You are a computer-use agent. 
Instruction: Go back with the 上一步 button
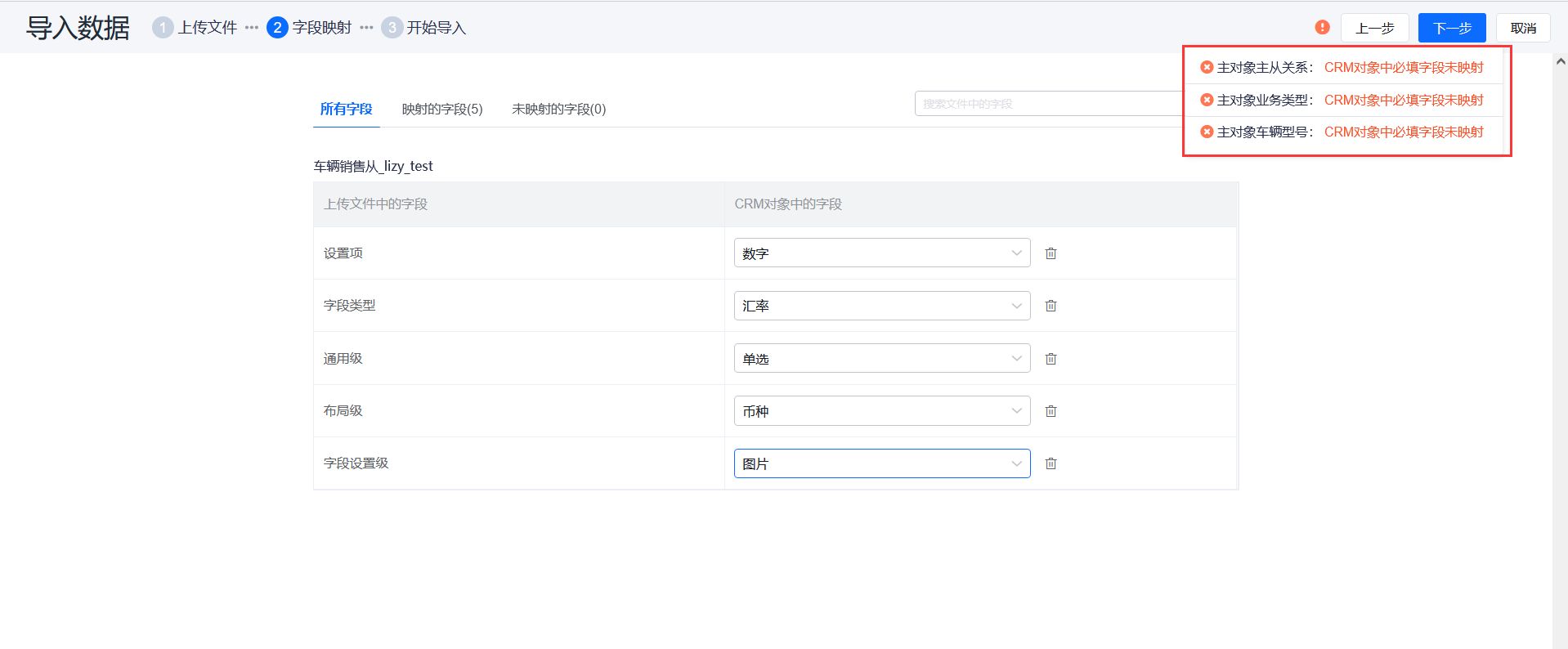click(1374, 28)
